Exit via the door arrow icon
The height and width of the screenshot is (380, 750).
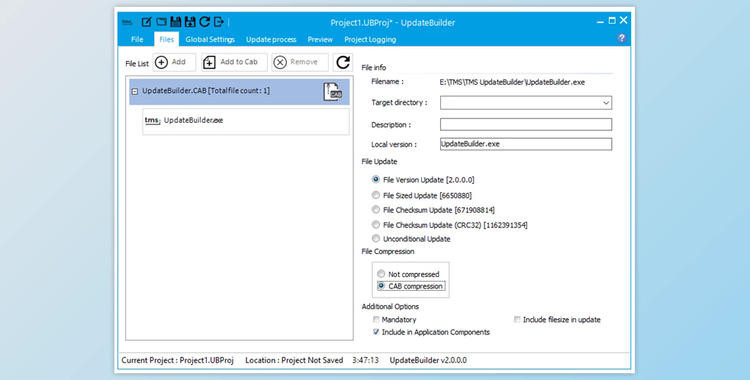[x=219, y=22]
